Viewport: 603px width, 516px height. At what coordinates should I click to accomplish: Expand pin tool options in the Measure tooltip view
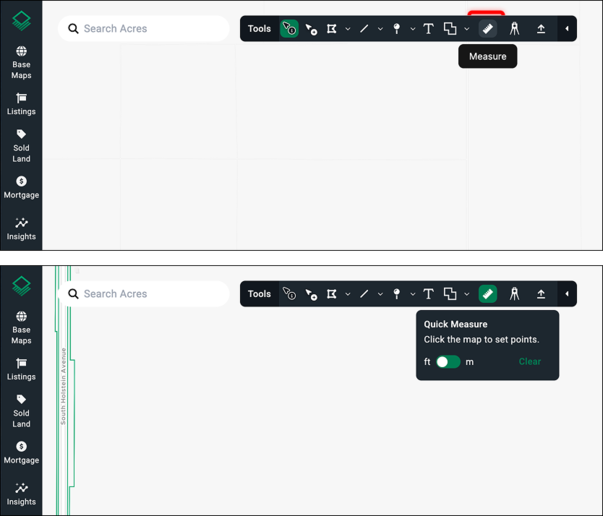(413, 28)
